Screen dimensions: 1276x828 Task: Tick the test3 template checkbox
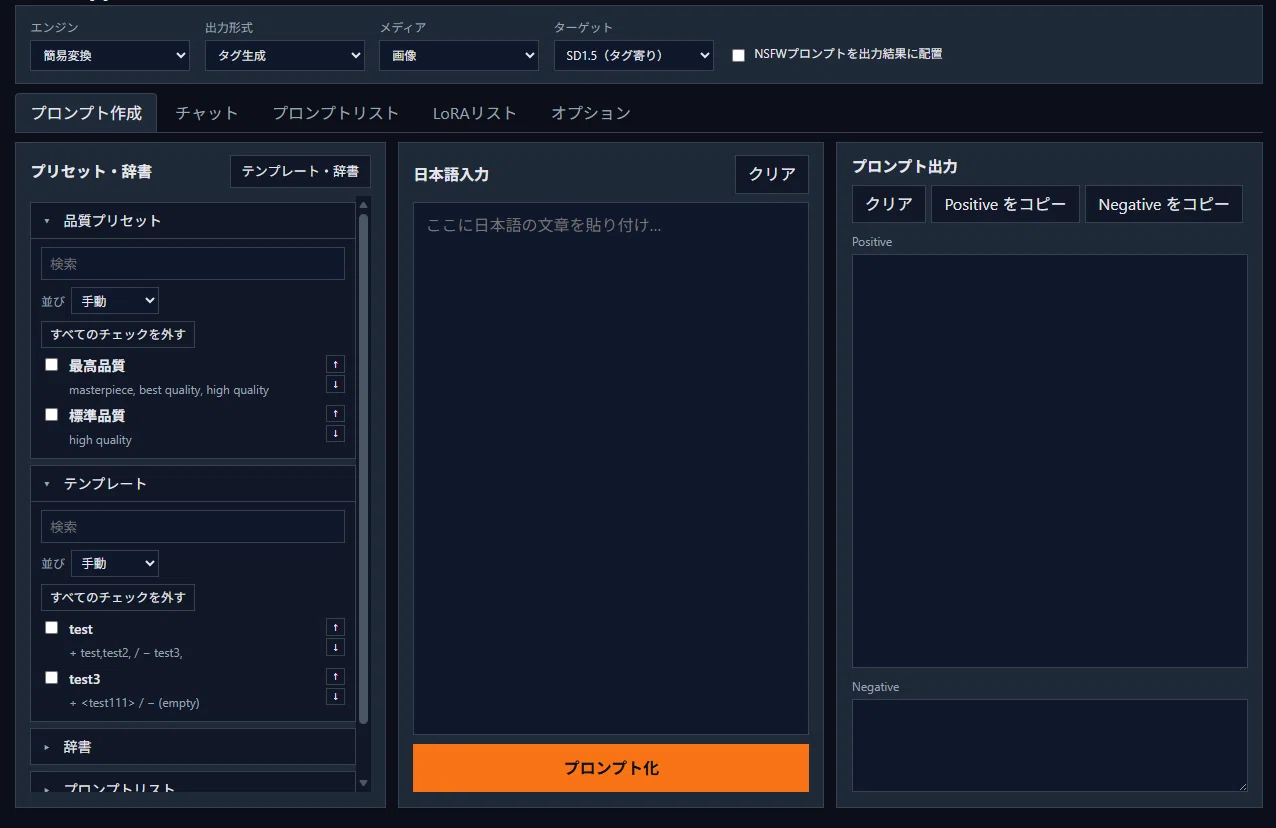click(x=51, y=677)
